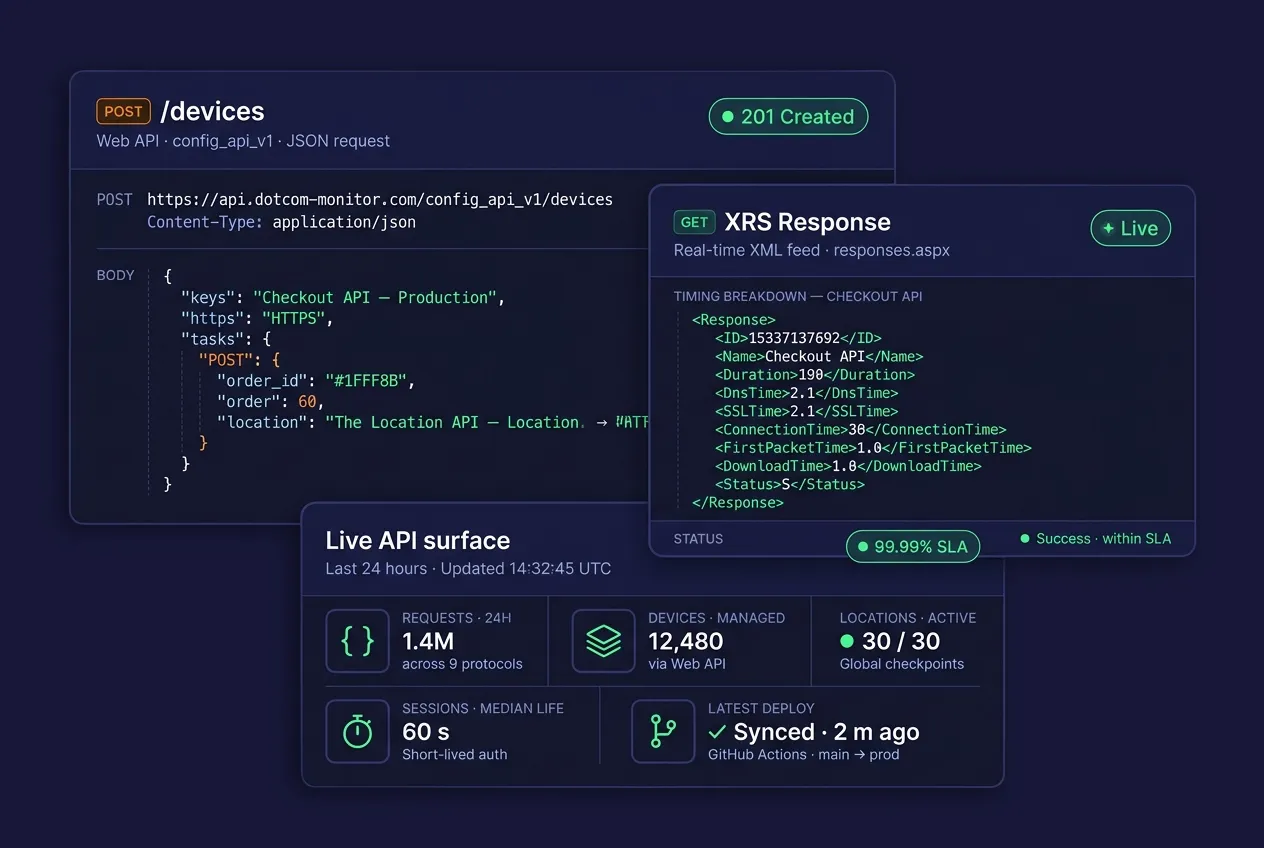Click the 201 Created status badge

click(788, 117)
